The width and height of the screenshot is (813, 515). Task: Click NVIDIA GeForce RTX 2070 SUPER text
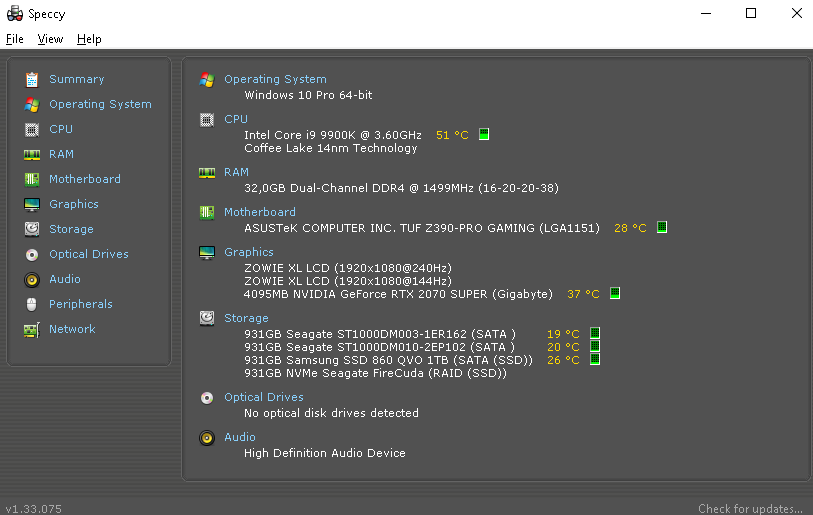point(398,295)
